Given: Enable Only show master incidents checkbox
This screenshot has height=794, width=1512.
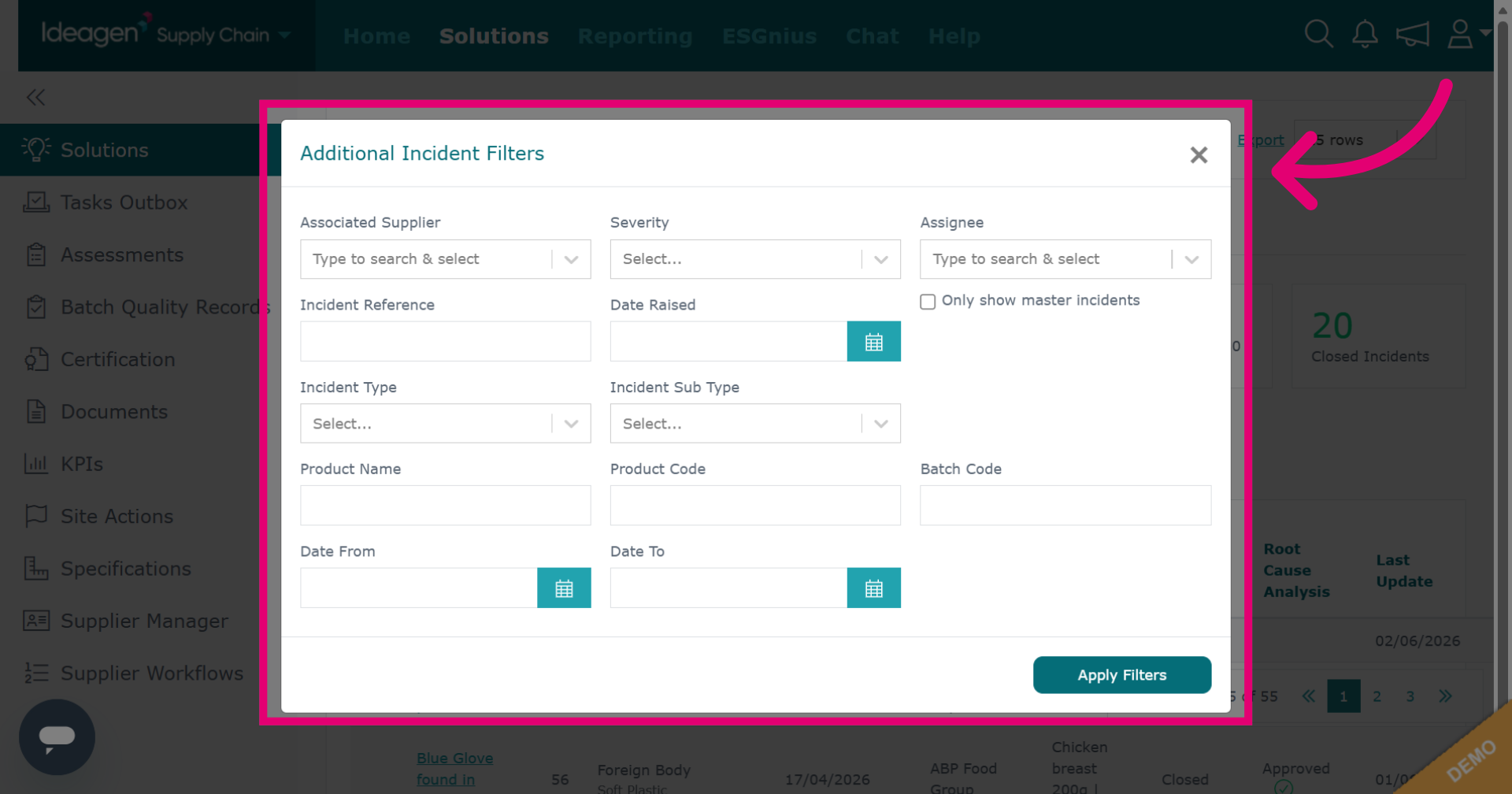Looking at the screenshot, I should coord(928,302).
